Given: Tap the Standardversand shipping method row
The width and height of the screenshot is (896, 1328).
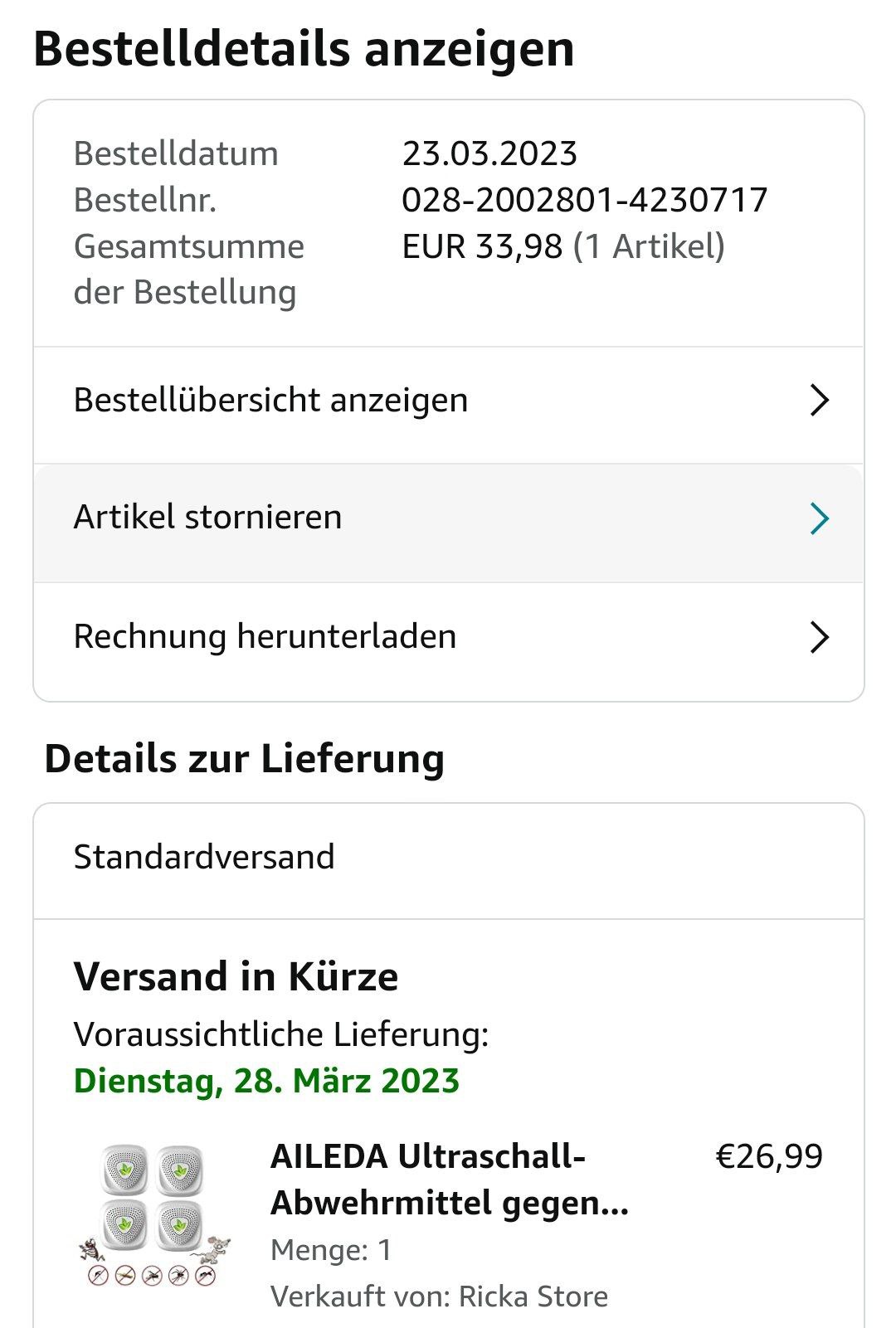Looking at the screenshot, I should coord(204,858).
